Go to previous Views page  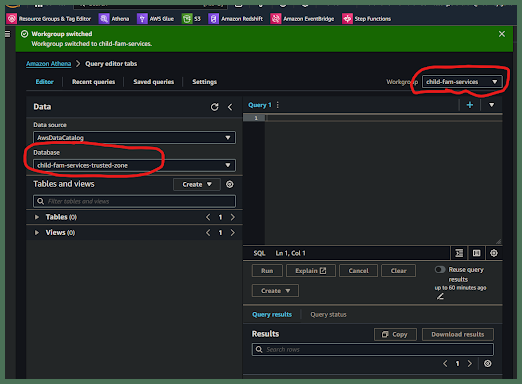point(208,233)
